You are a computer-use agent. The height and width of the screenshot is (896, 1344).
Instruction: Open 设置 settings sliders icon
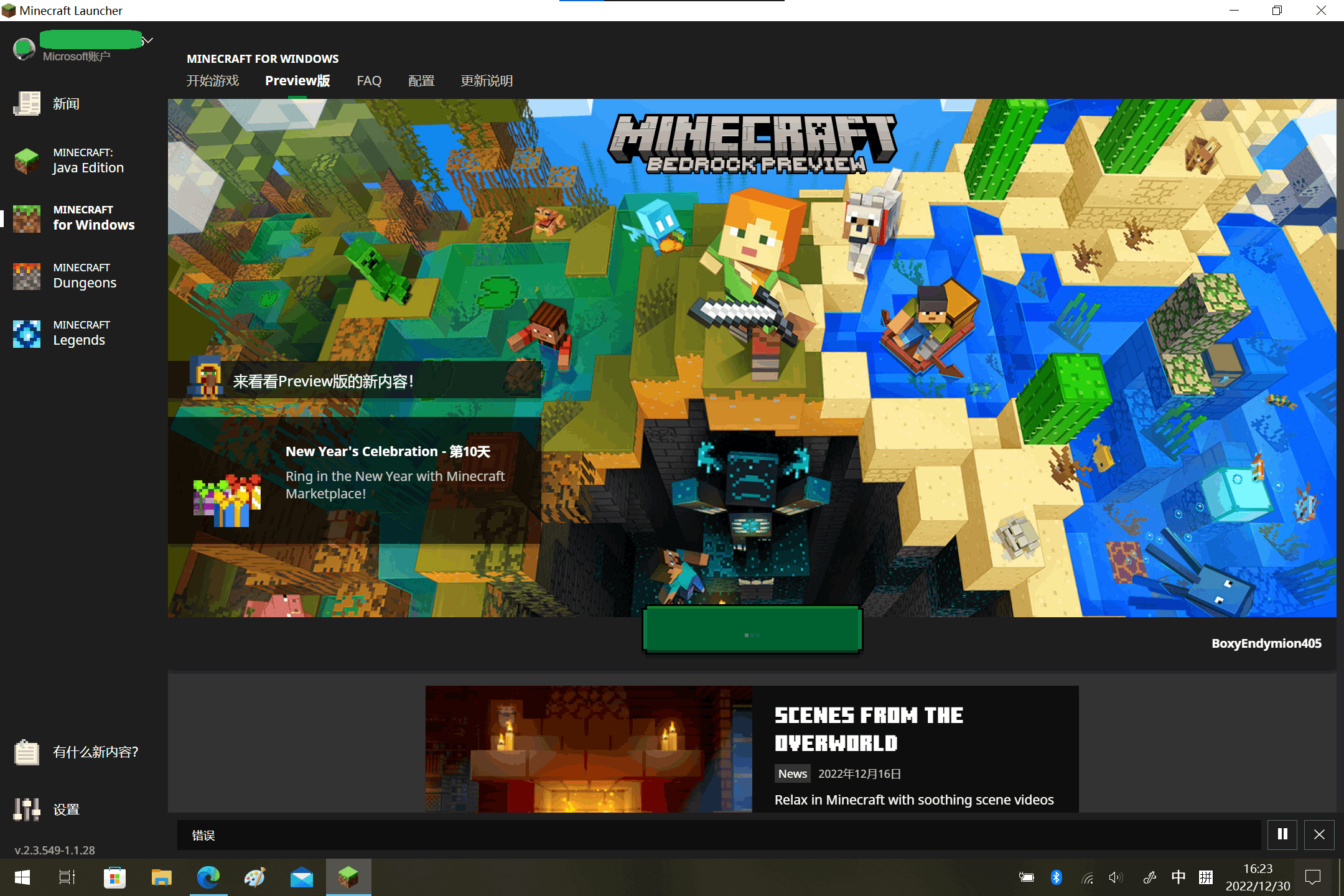[27, 810]
